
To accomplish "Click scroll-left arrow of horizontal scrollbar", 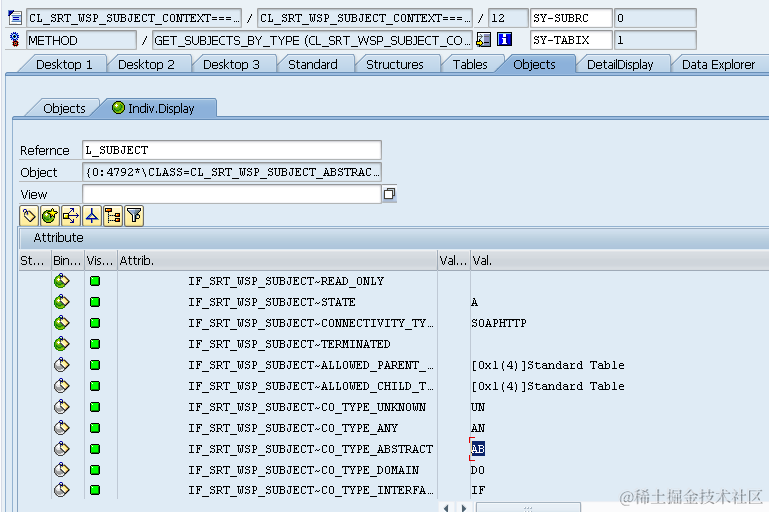I will 446,507.
